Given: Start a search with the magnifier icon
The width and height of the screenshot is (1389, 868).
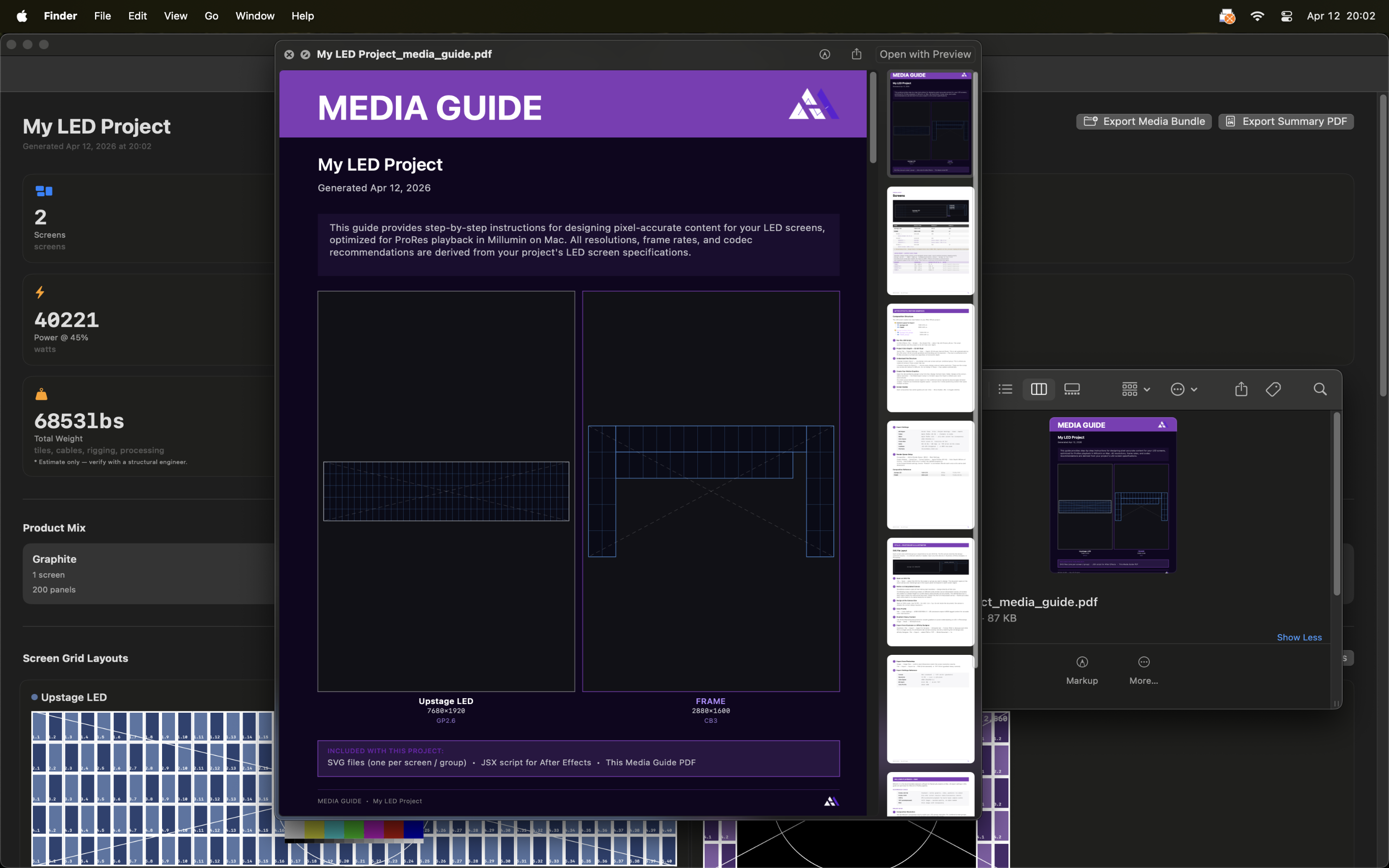Looking at the screenshot, I should click(x=1319, y=389).
